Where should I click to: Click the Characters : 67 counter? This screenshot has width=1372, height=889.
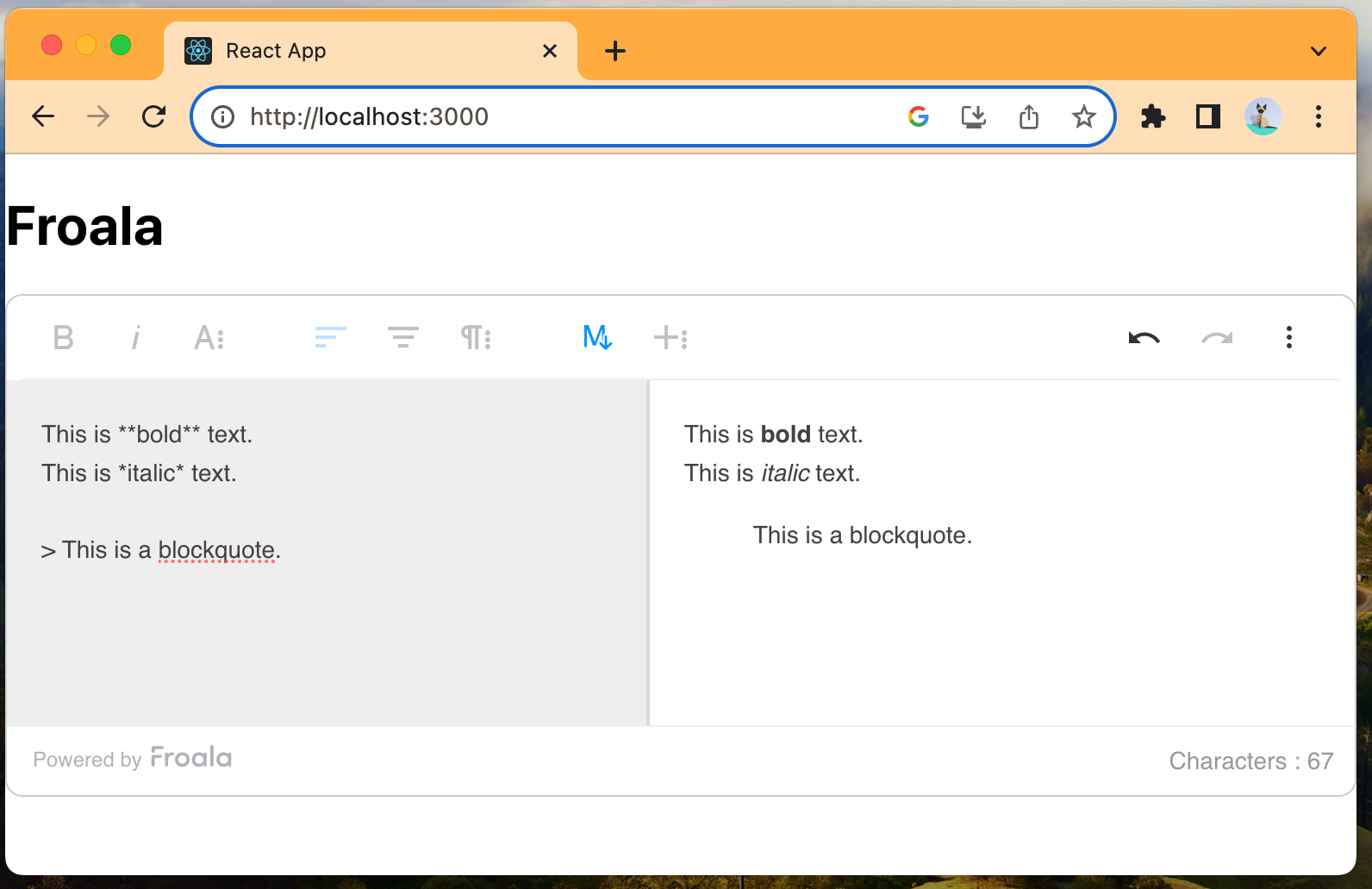(1250, 761)
